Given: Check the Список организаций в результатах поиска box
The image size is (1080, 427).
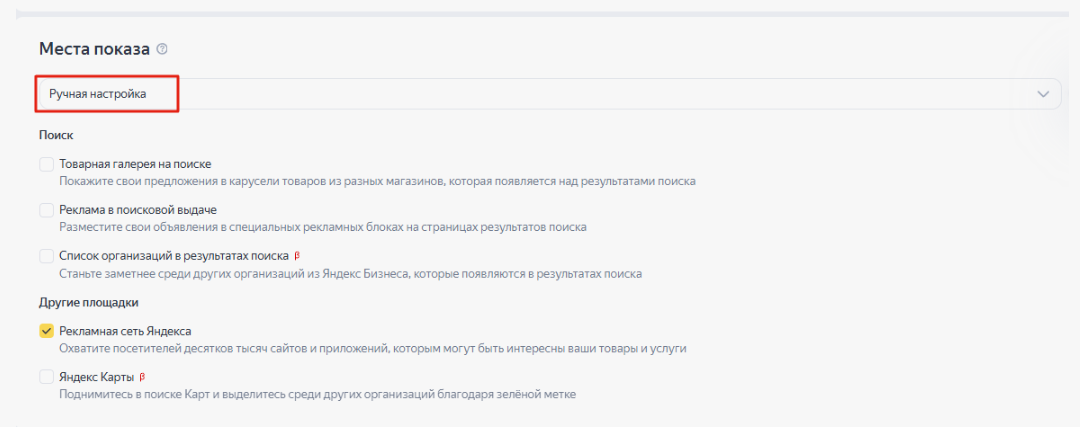Looking at the screenshot, I should (46, 256).
